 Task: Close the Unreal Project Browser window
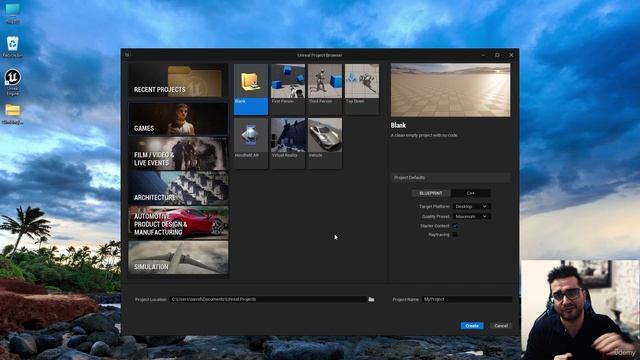pyautogui.click(x=511, y=55)
